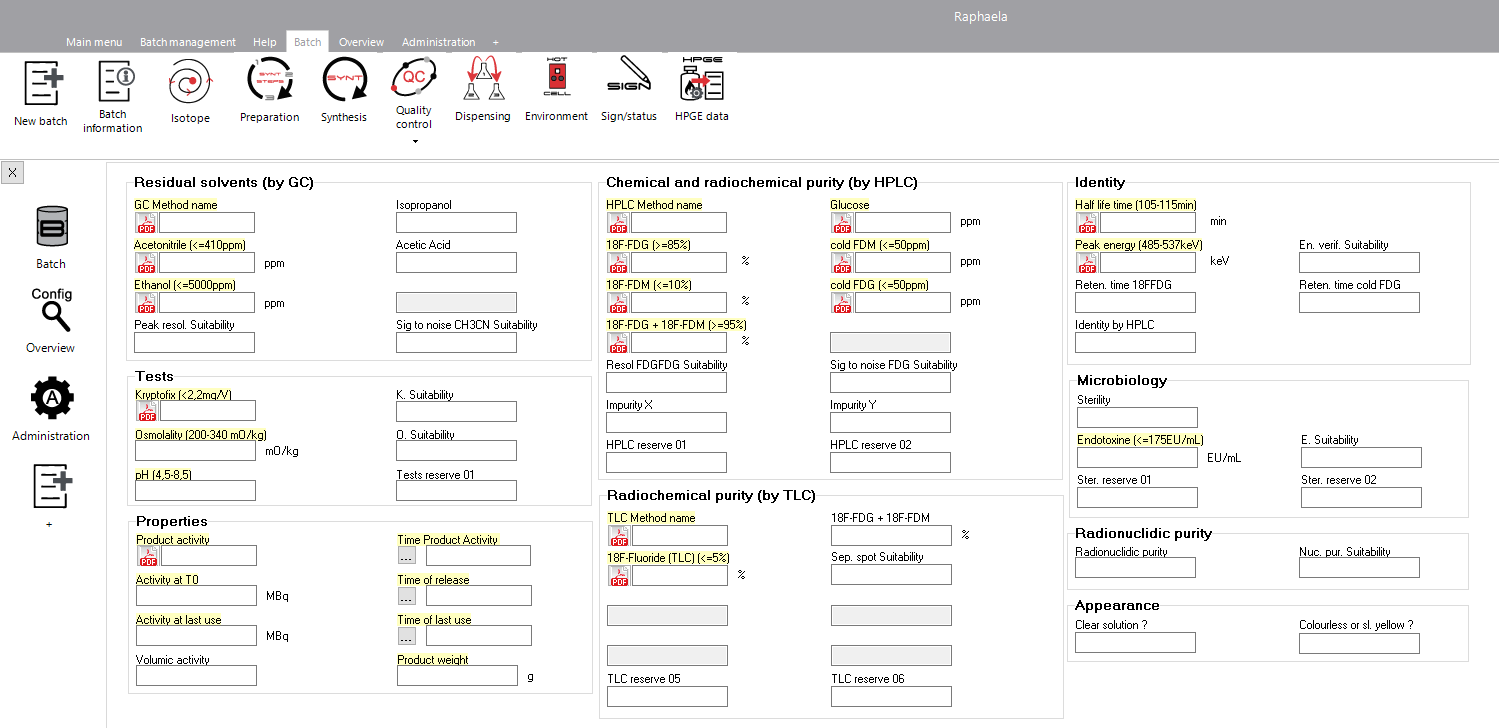
Task: Click the Reten. time cold FDG field
Action: (1360, 302)
